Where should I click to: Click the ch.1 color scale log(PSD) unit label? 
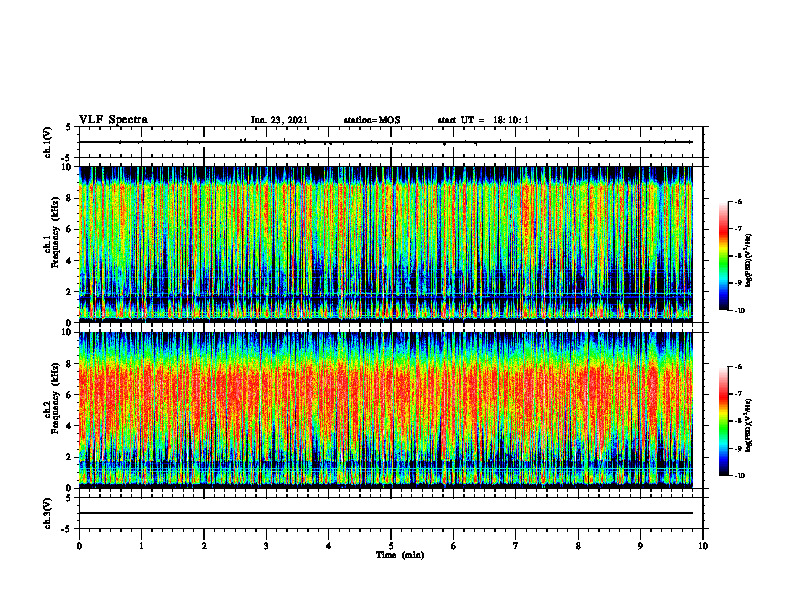(749, 259)
